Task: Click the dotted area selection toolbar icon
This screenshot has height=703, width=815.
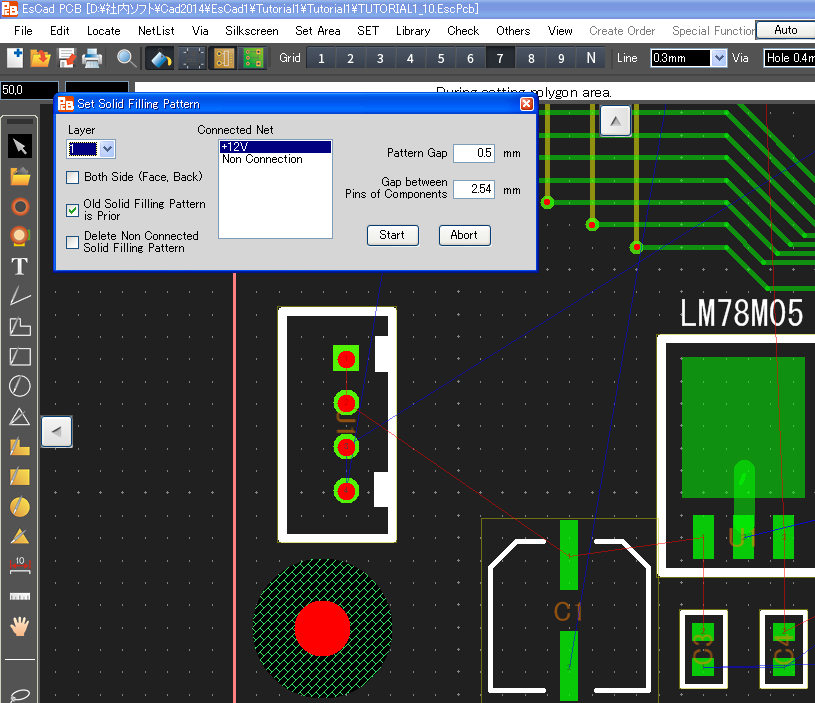Action: (x=192, y=58)
